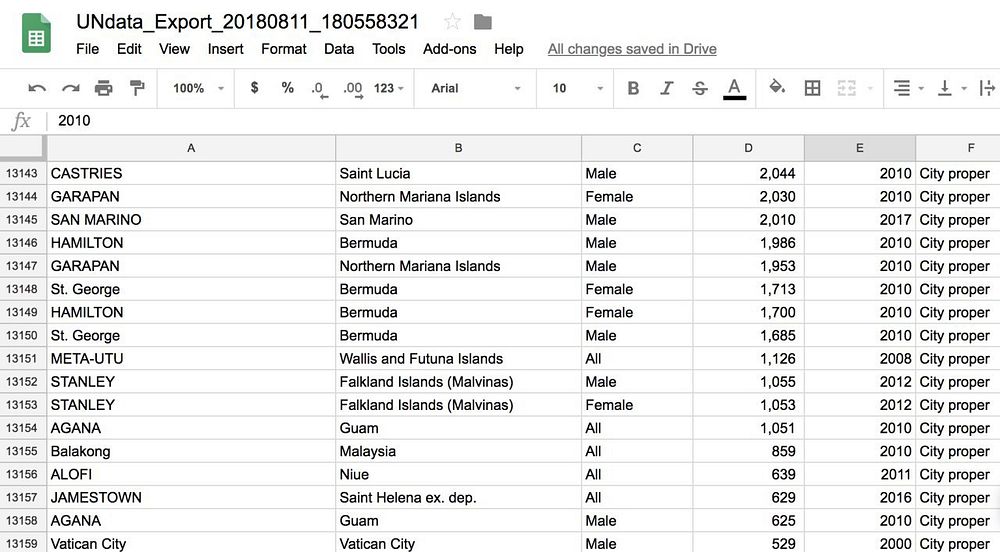The width and height of the screenshot is (1000, 552).
Task: Click the 2017 year cell
Action: [860, 220]
